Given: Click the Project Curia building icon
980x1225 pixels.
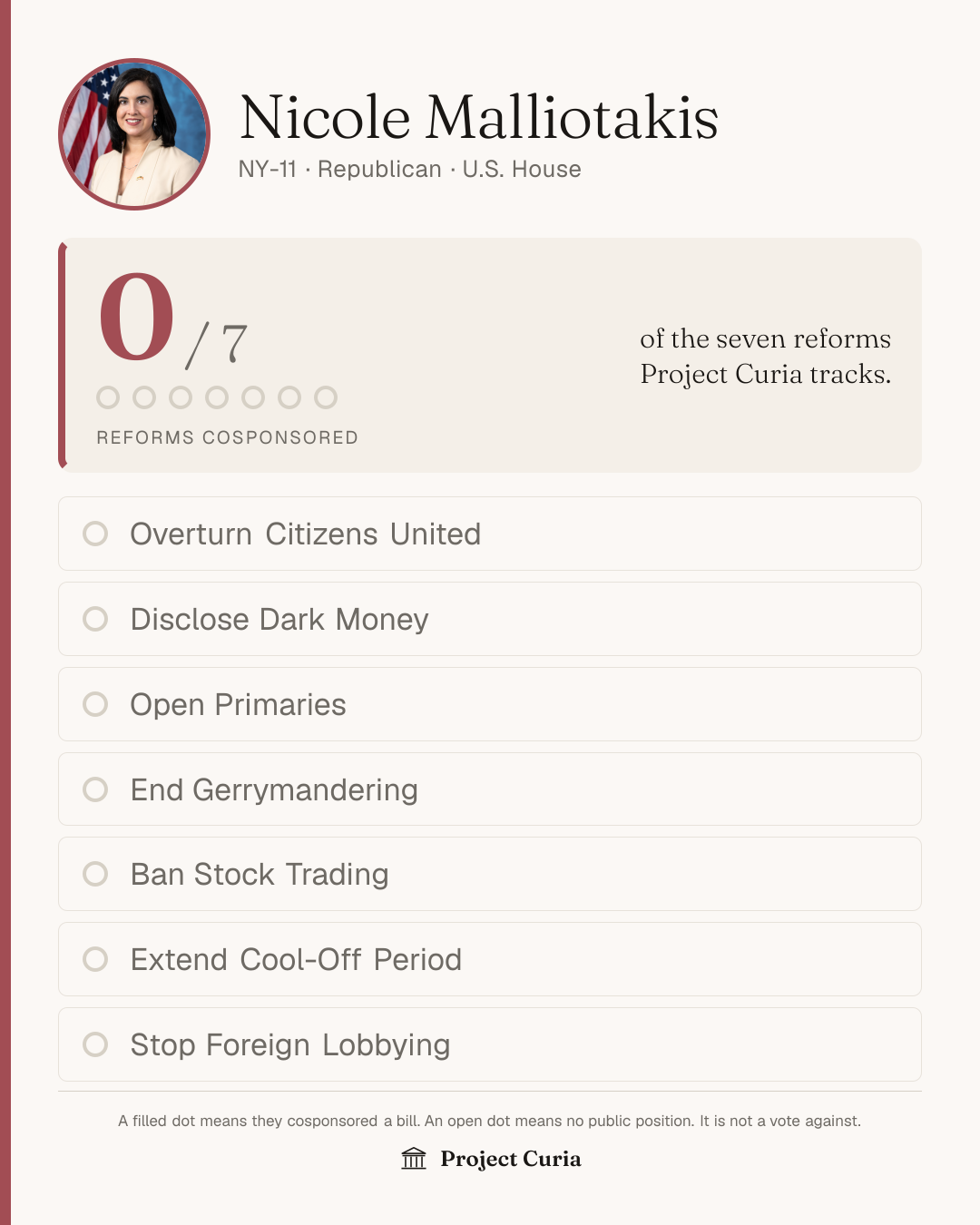Looking at the screenshot, I should (414, 1159).
